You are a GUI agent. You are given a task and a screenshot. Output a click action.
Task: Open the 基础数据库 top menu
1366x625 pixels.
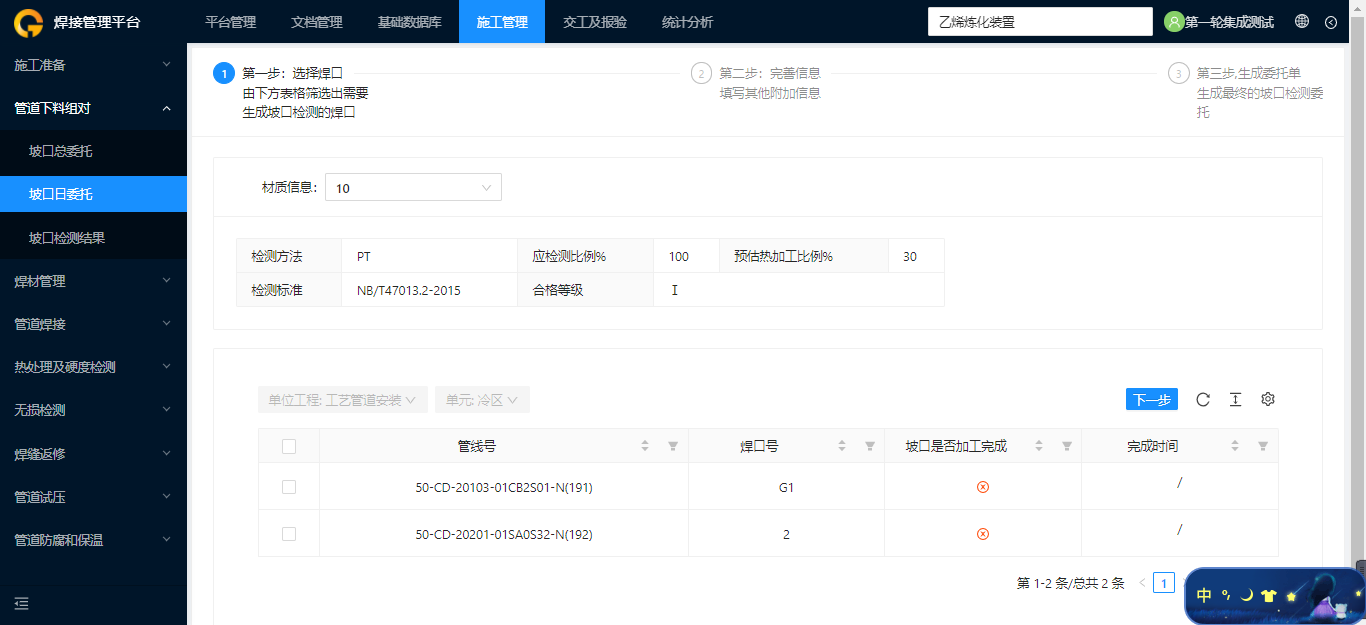tap(409, 22)
